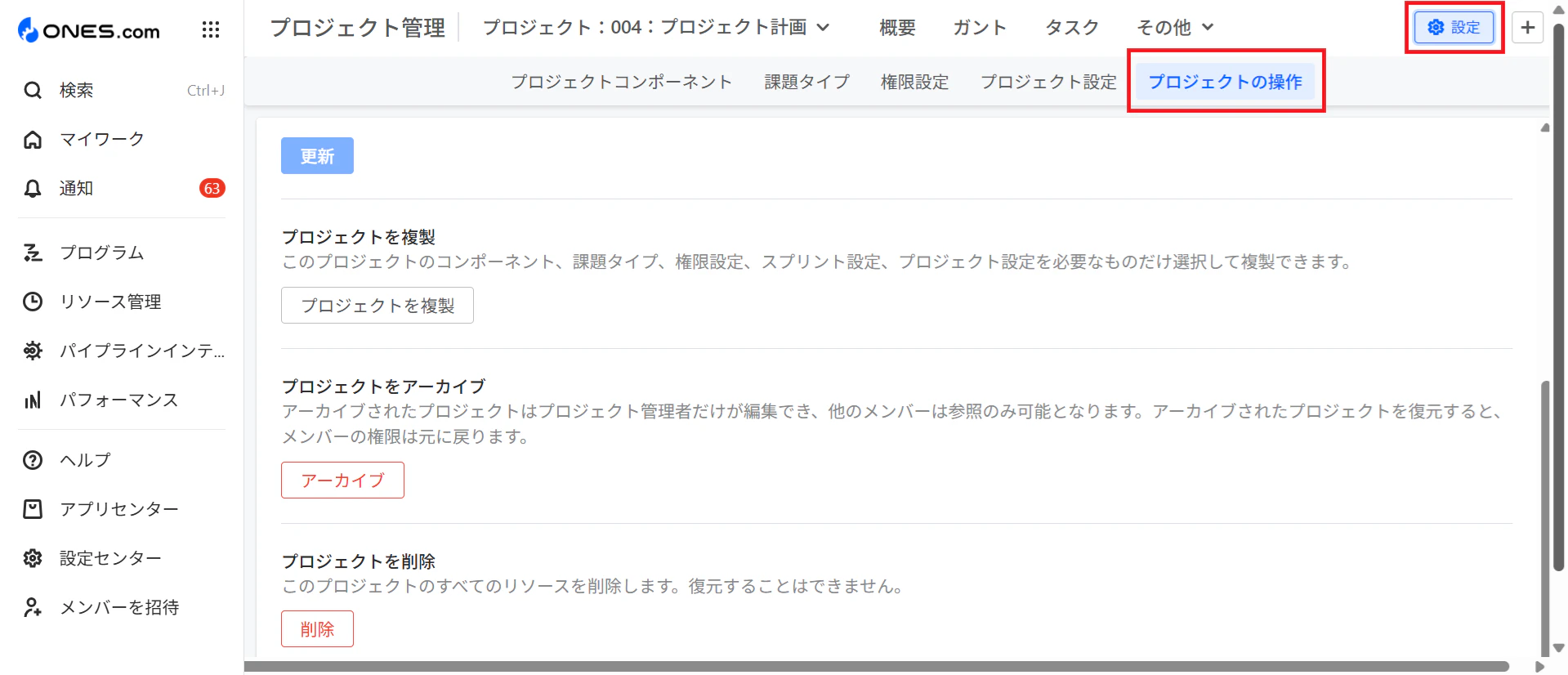Click the settings center gear icon
The image size is (1568, 675).
(x=33, y=558)
